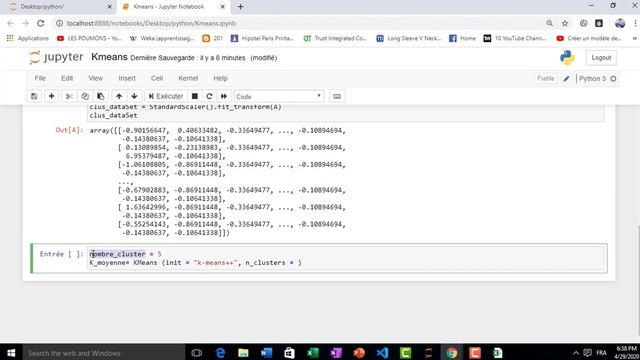
Task: Bookmark this page with the star icon
Action: 565,23
